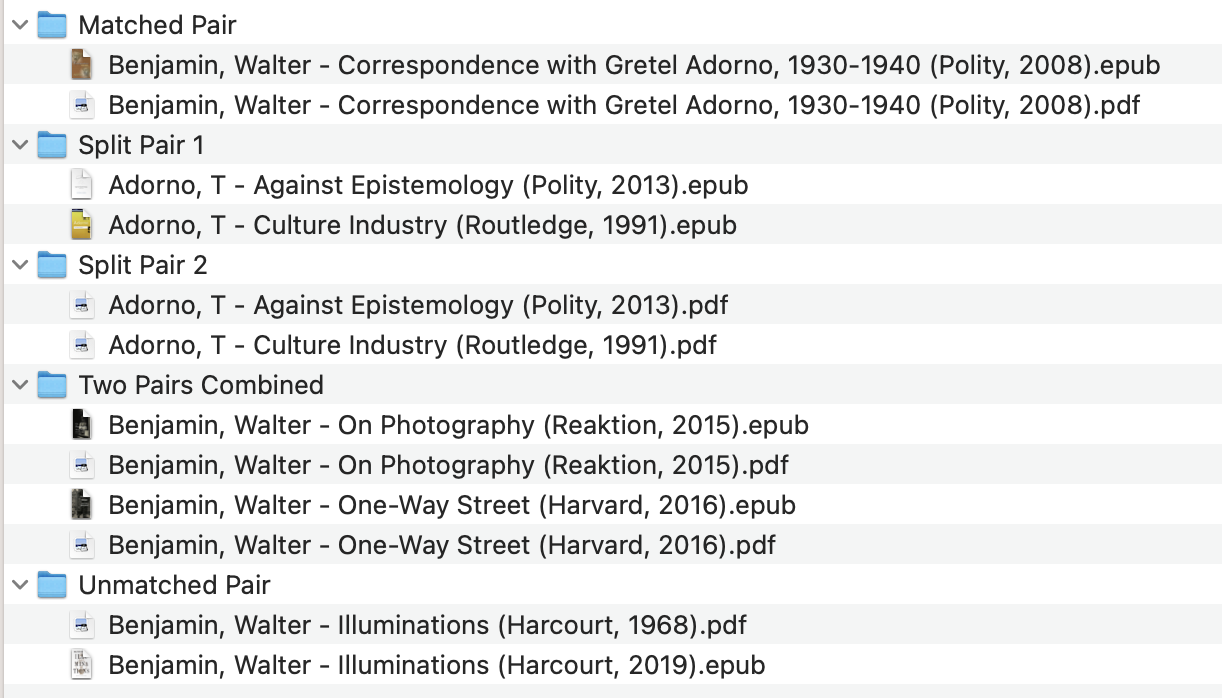Collapse the Split Pair 2 disclosure arrow
Viewport: 1222px width, 698px height.
(x=19, y=265)
